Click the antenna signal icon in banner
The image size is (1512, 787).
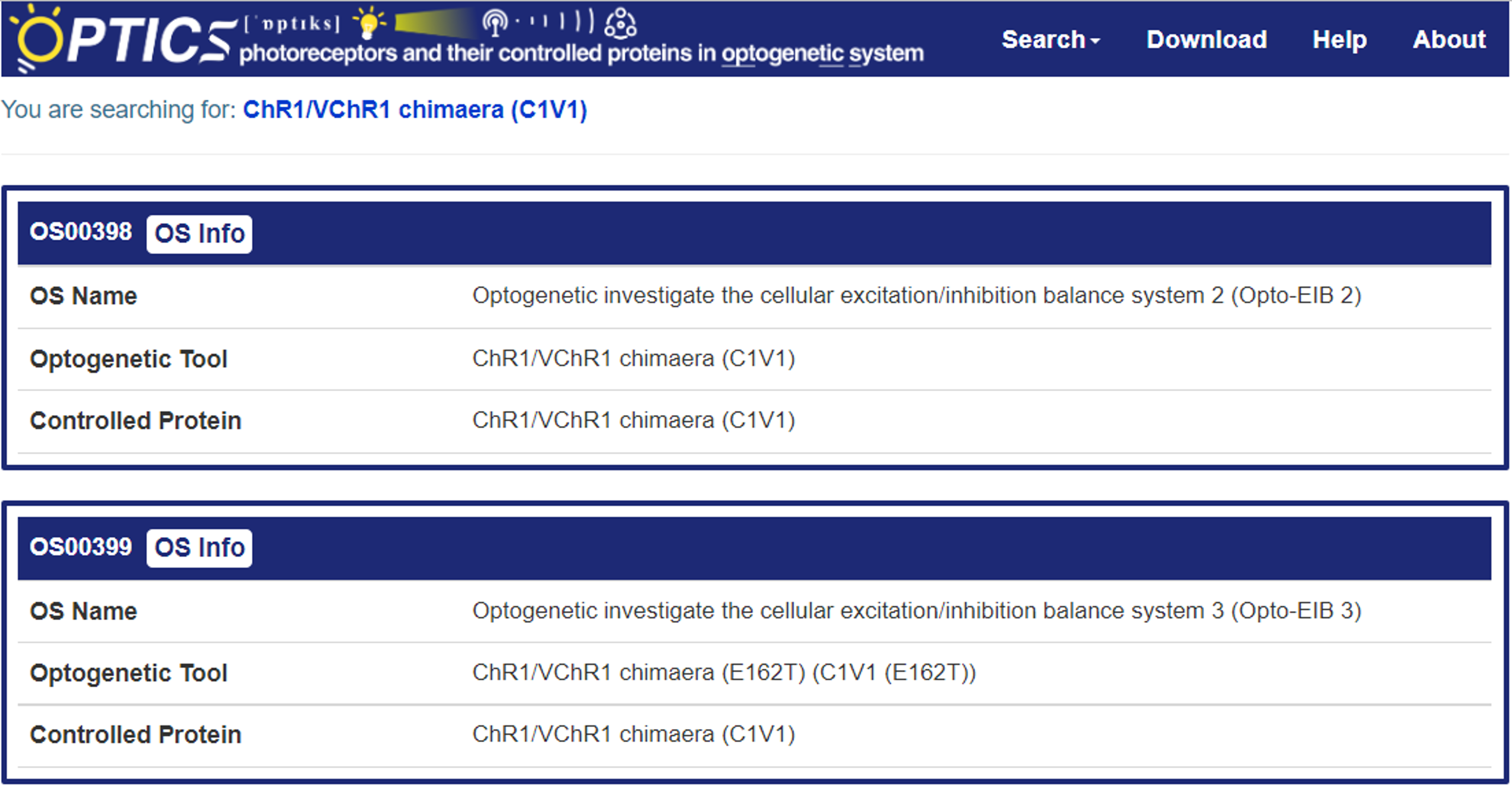(495, 23)
